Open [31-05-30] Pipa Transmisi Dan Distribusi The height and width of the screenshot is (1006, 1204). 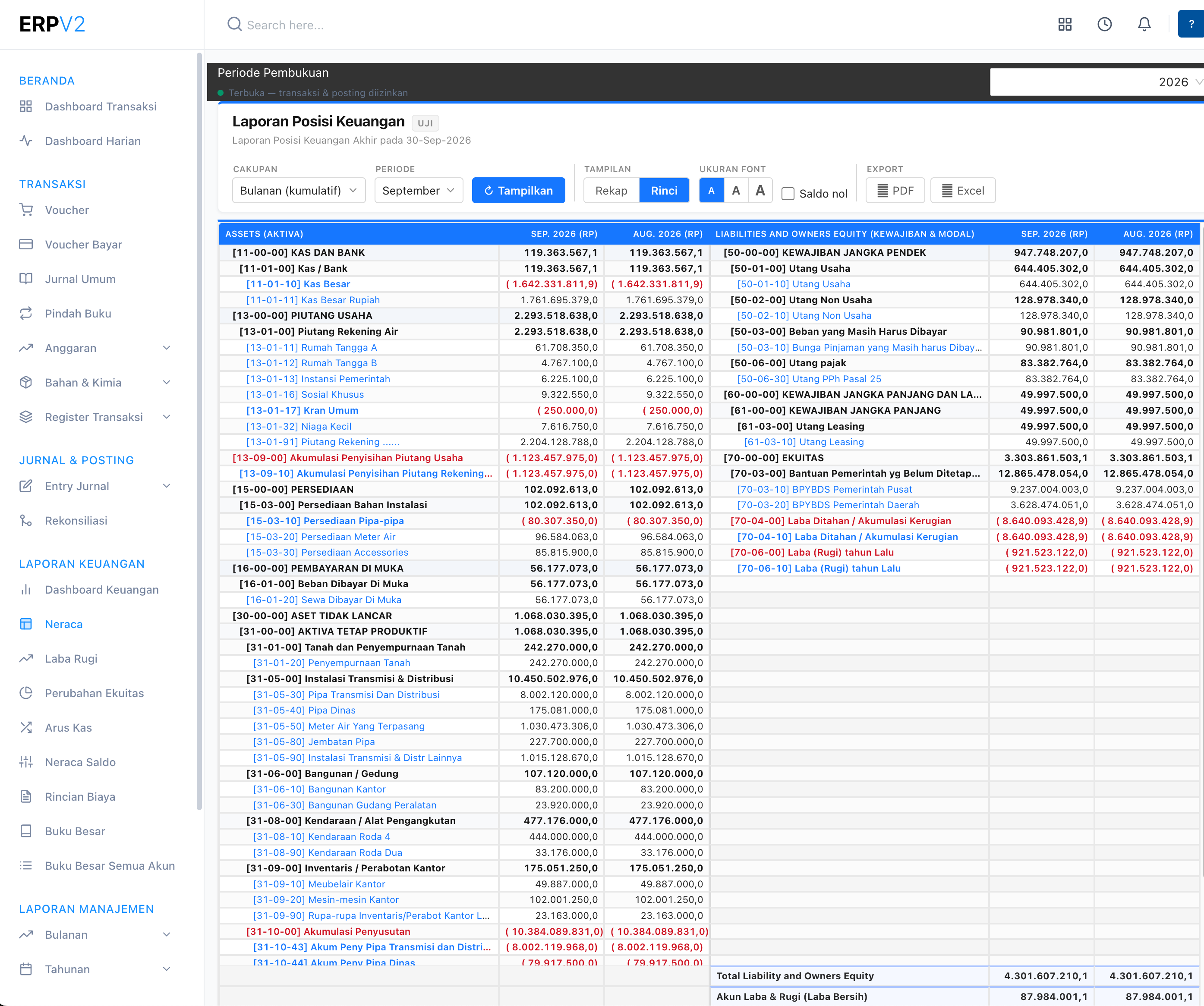point(346,695)
